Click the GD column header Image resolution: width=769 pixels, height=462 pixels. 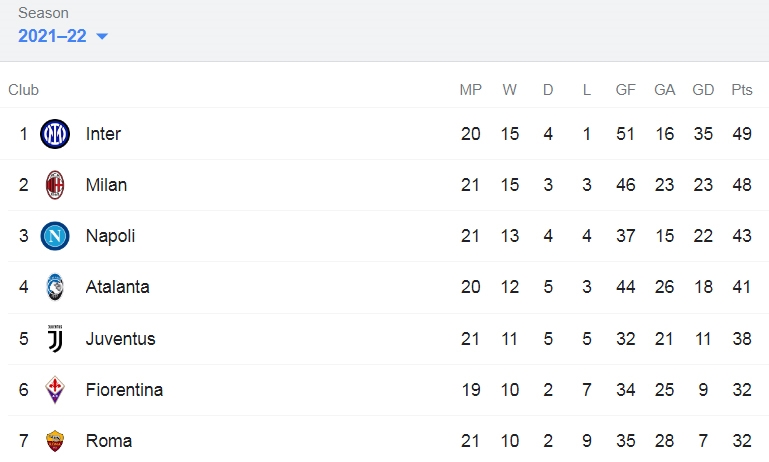pos(703,90)
